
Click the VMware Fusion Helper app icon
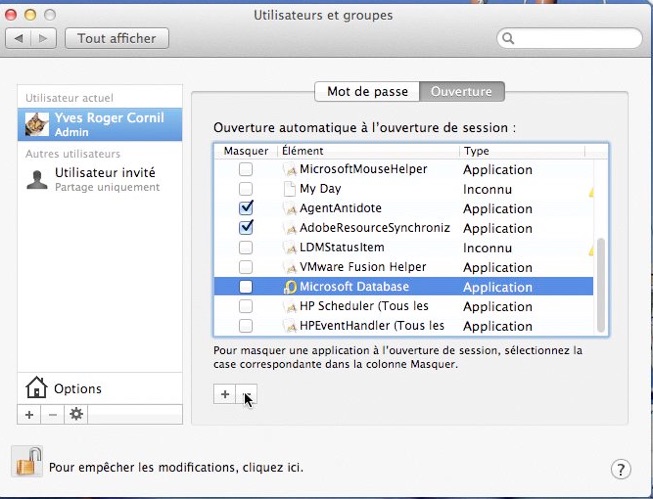(290, 267)
